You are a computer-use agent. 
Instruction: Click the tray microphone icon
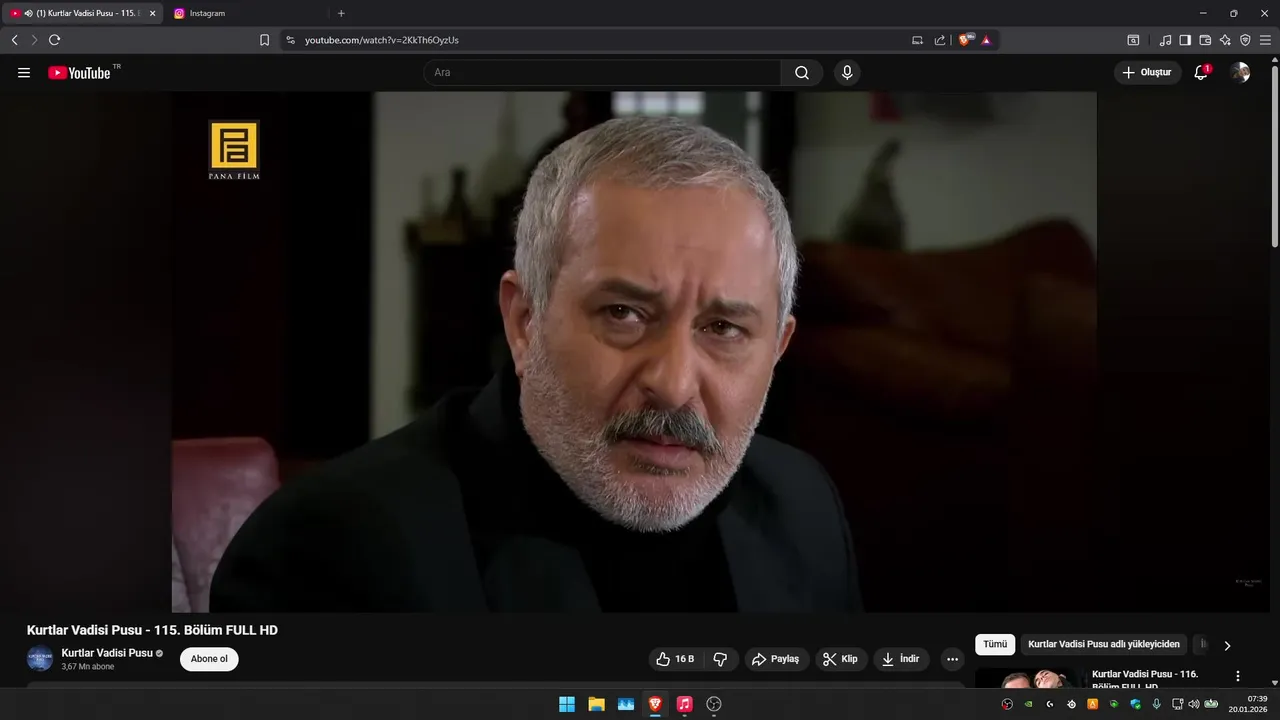(1156, 704)
